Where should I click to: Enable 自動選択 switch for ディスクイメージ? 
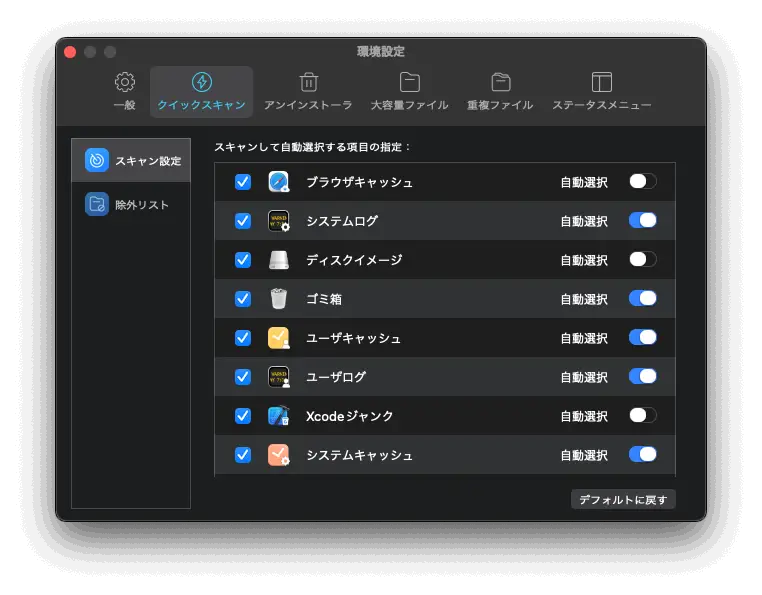(x=642, y=259)
